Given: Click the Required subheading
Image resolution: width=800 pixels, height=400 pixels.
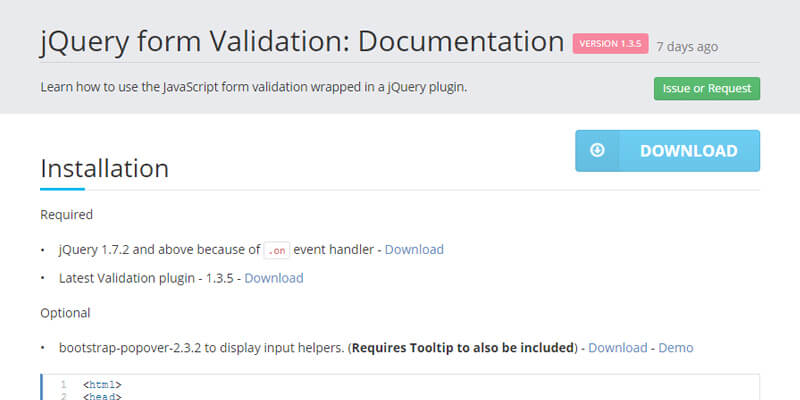Looking at the screenshot, I should [x=66, y=214].
